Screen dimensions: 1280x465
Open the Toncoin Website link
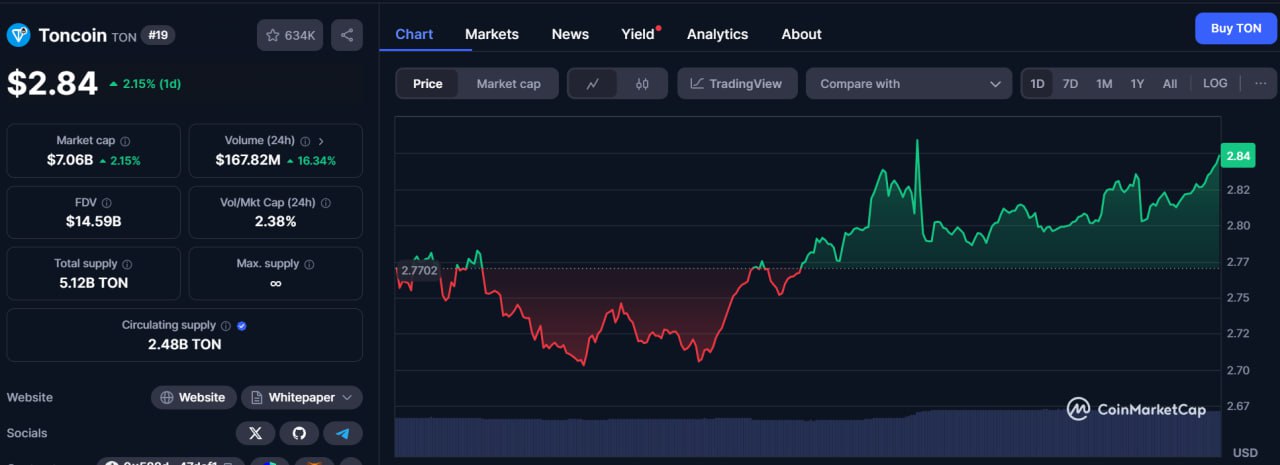(194, 397)
